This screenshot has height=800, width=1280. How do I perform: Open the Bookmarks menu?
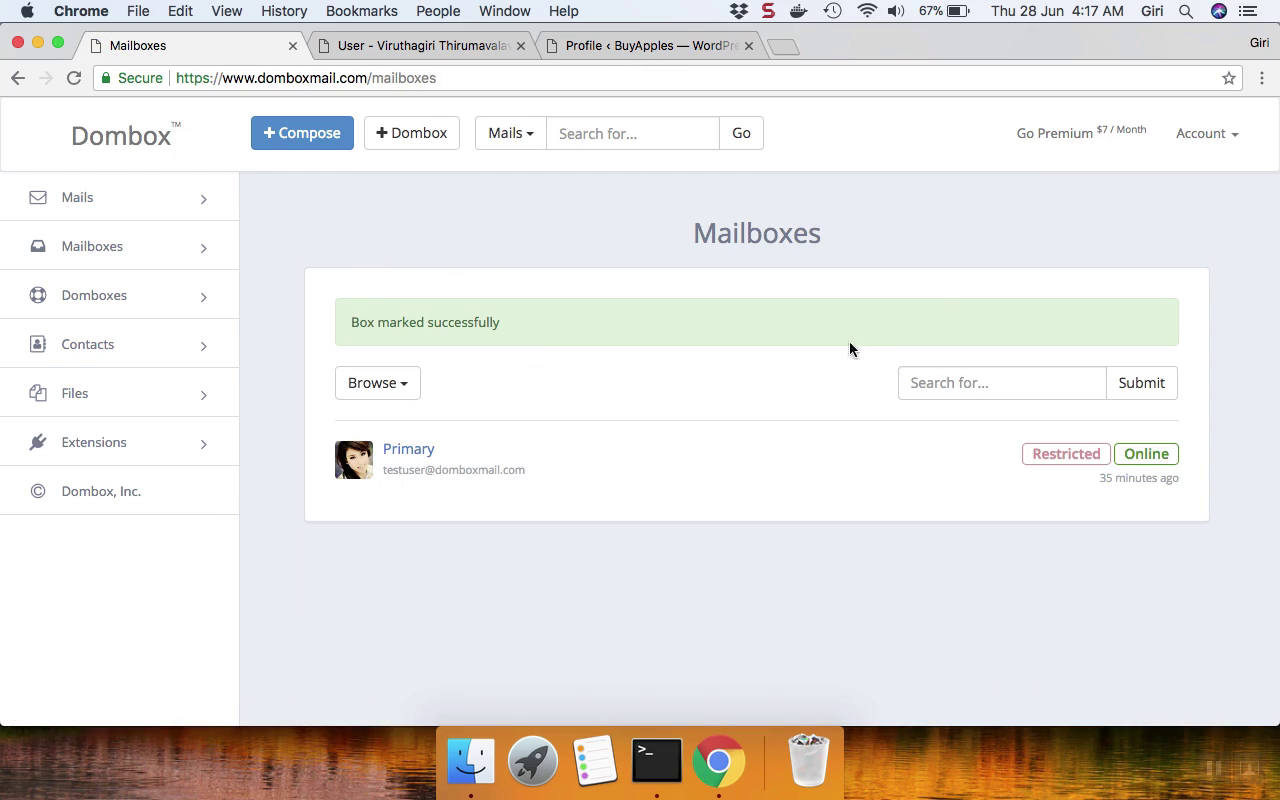362,11
